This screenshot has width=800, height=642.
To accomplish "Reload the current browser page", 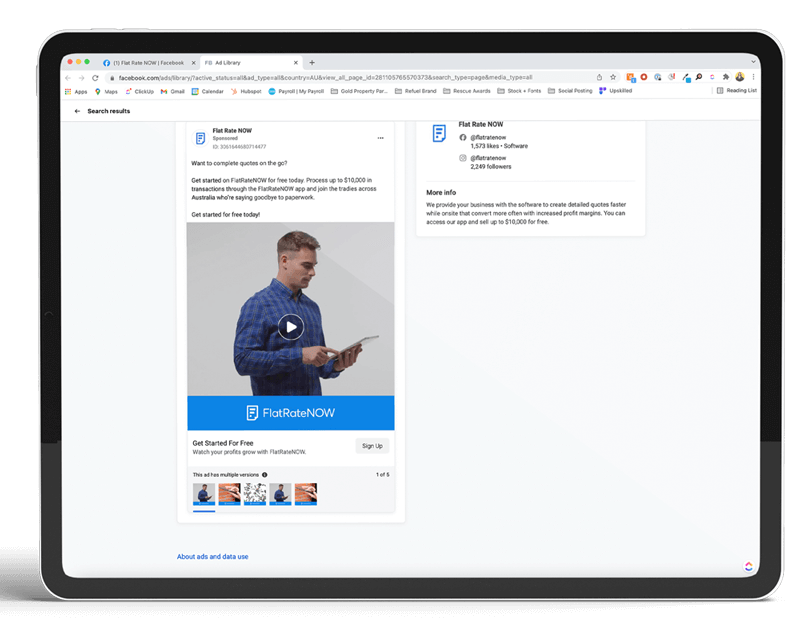I will point(95,78).
